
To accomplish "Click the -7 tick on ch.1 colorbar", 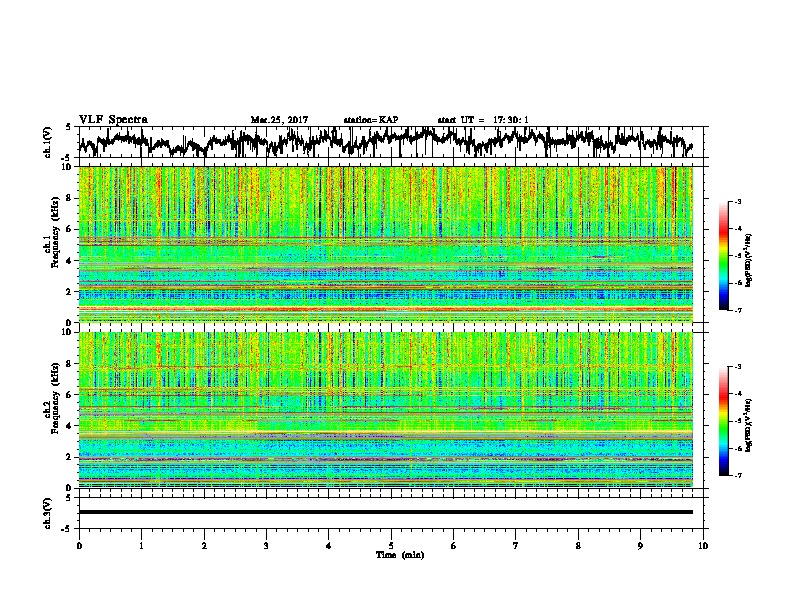I will 738,310.
